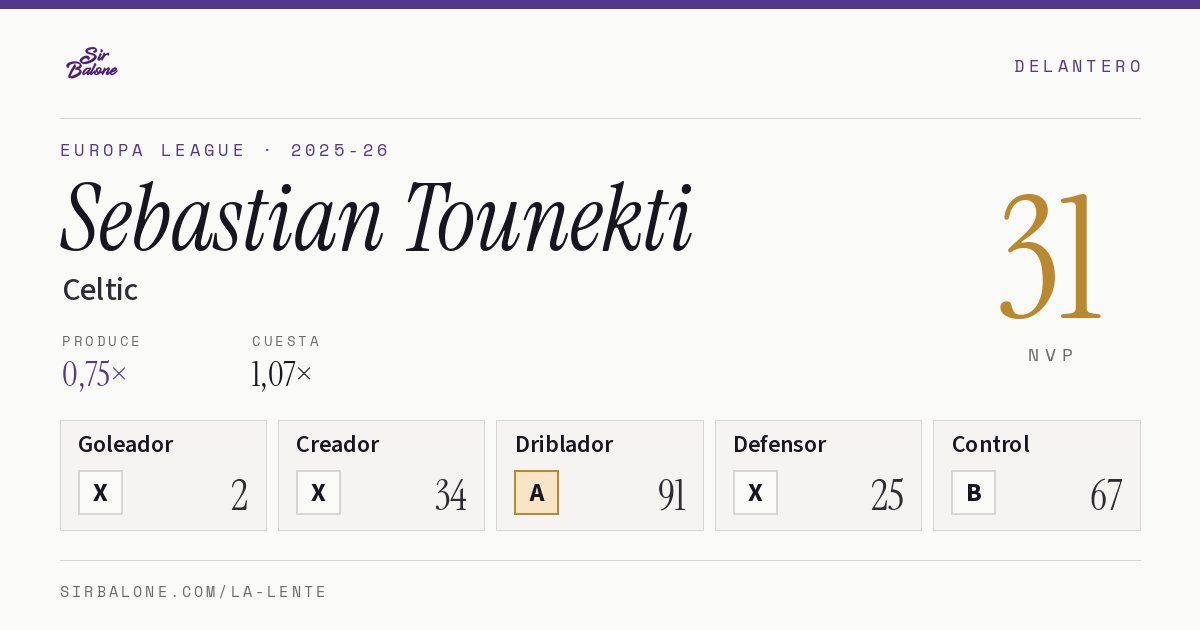The width and height of the screenshot is (1200, 630).
Task: Click the Goleador card title
Action: pos(126,444)
